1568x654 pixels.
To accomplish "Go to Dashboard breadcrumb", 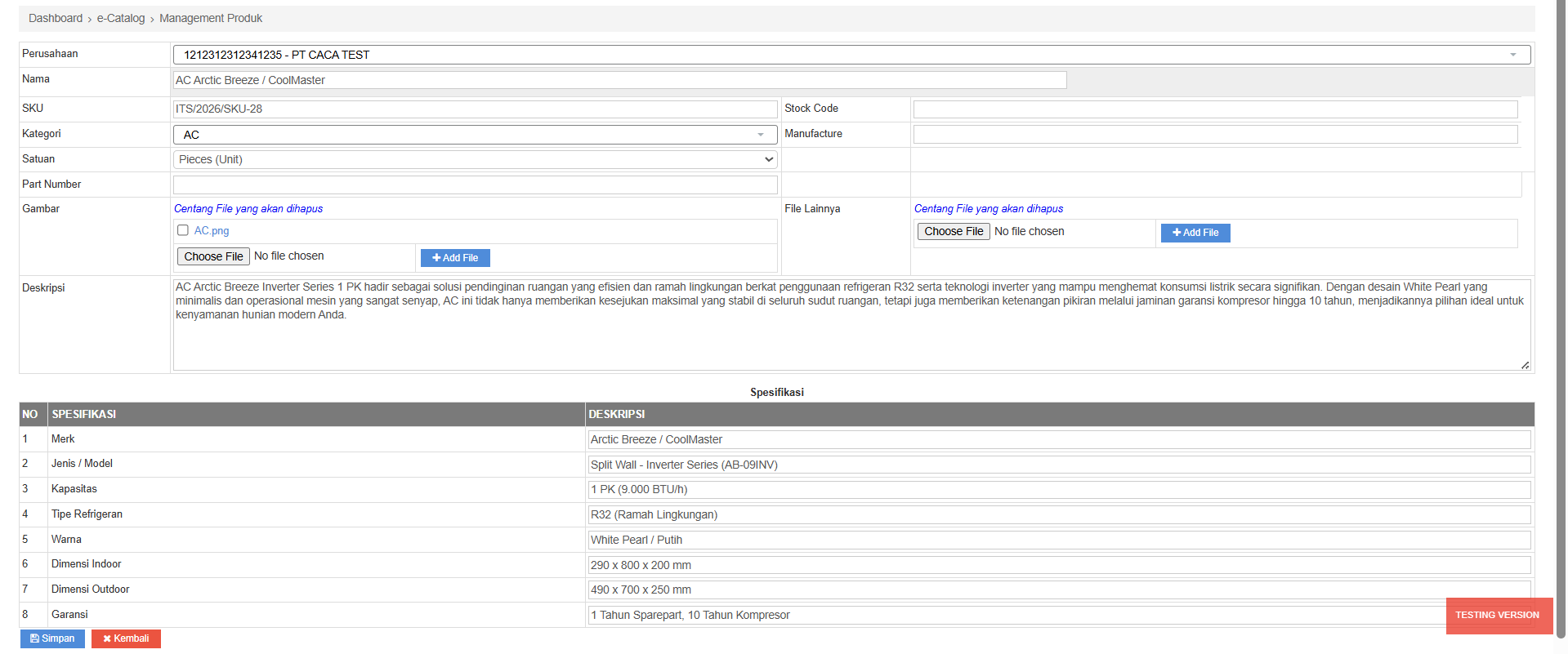I will coord(56,18).
